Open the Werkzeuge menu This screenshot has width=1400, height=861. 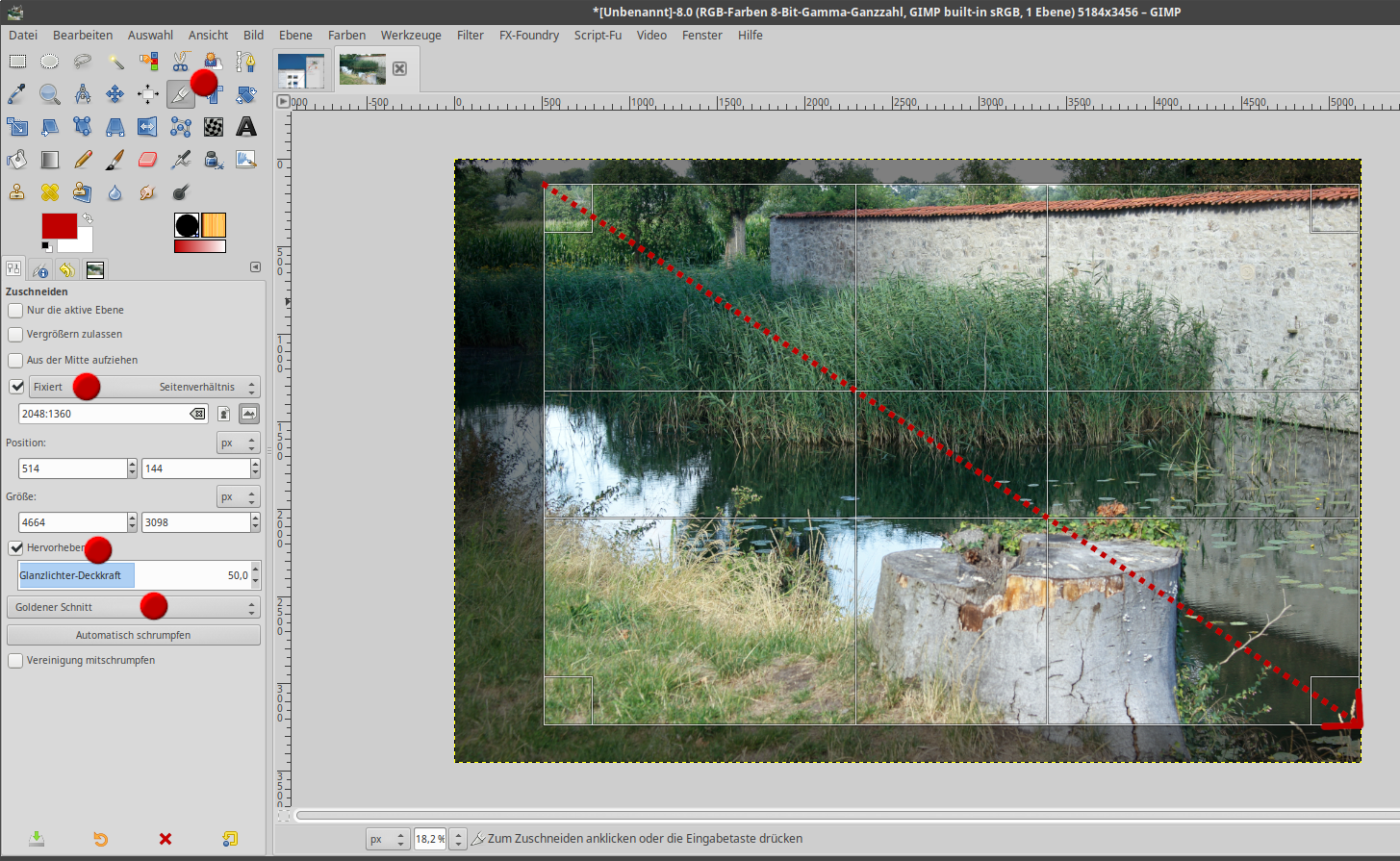[x=411, y=36]
